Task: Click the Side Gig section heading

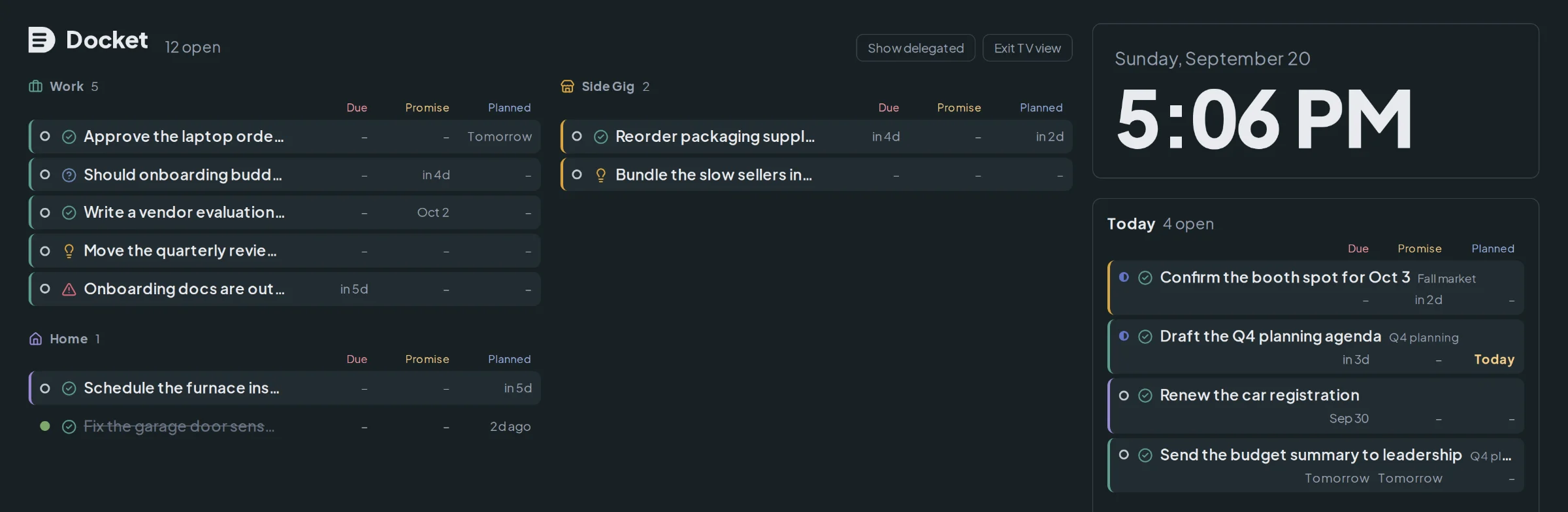Action: (x=608, y=86)
